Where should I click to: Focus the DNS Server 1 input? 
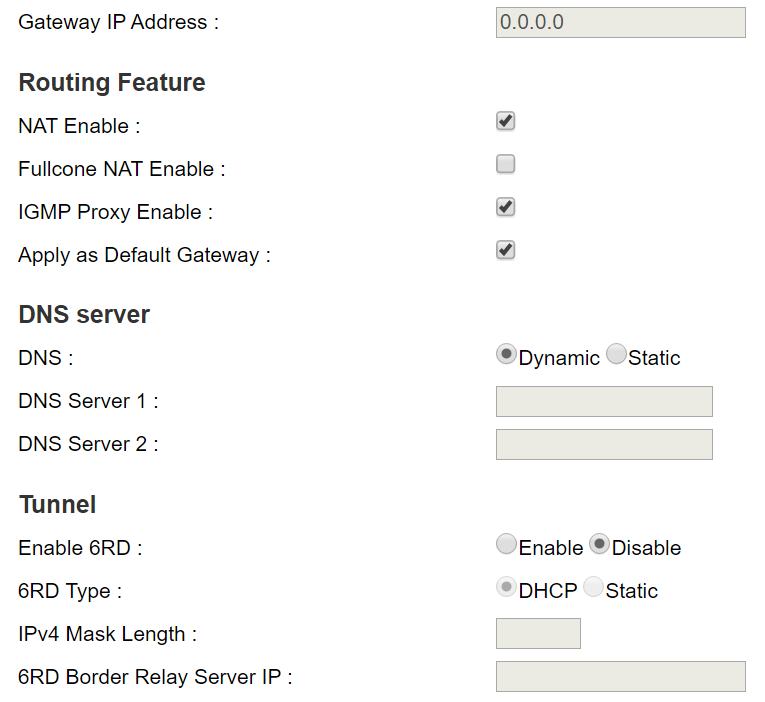click(604, 402)
